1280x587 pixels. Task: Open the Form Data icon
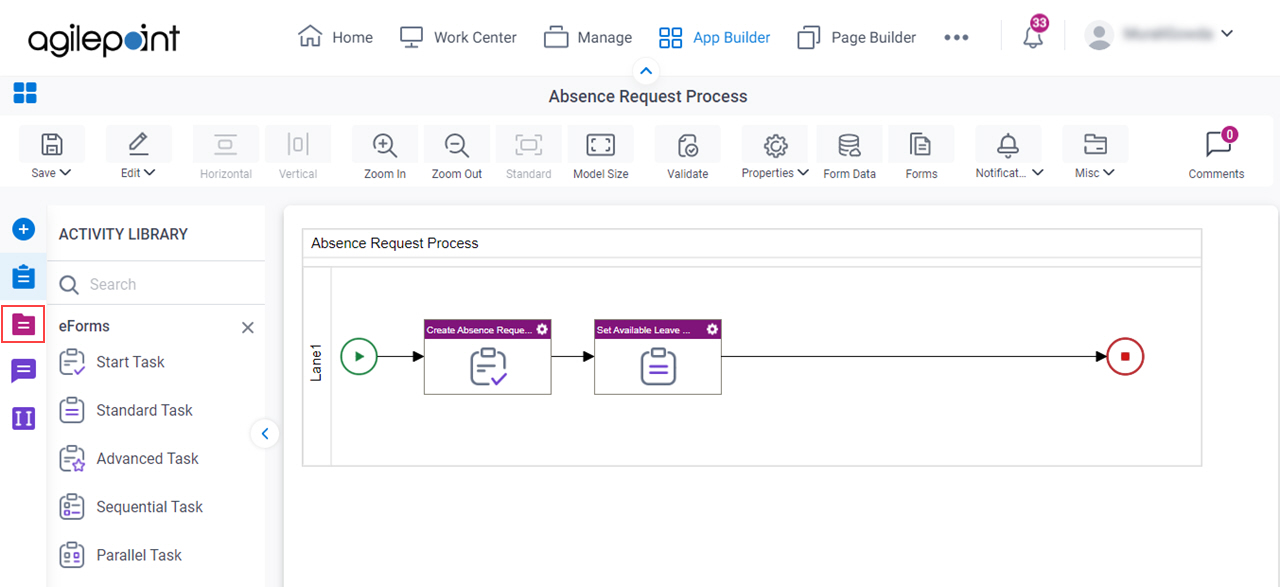pos(849,145)
